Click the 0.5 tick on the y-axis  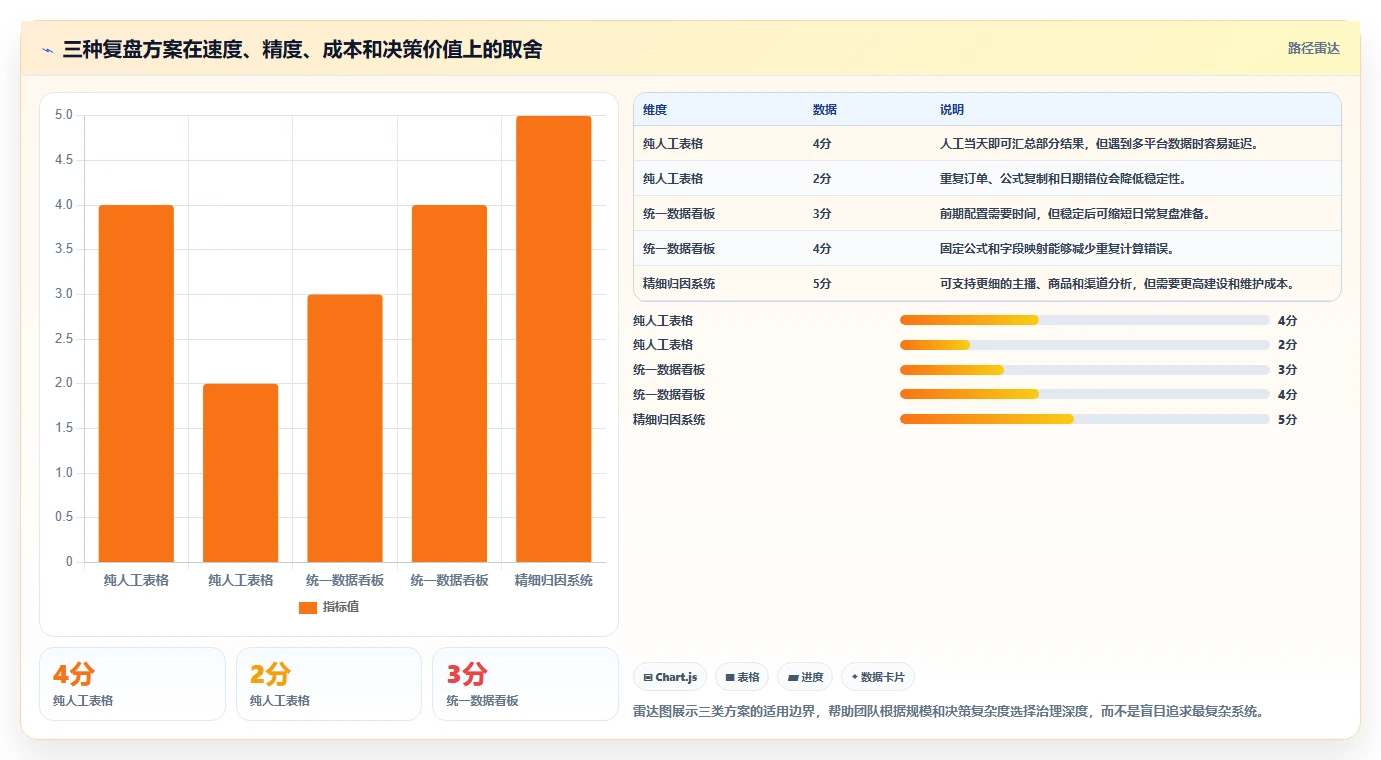pyautogui.click(x=63, y=517)
